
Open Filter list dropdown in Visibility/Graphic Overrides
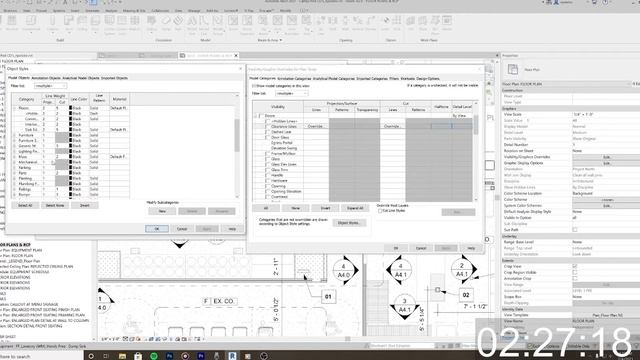coord(291,93)
